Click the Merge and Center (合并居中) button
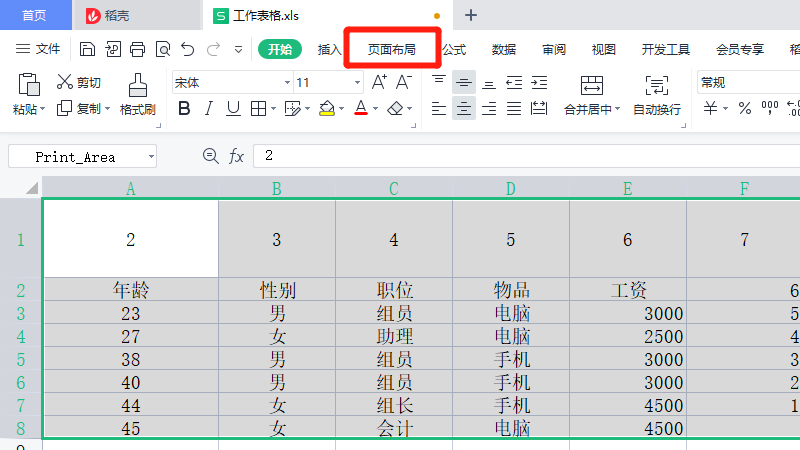The height and width of the screenshot is (450, 800). pos(592,95)
